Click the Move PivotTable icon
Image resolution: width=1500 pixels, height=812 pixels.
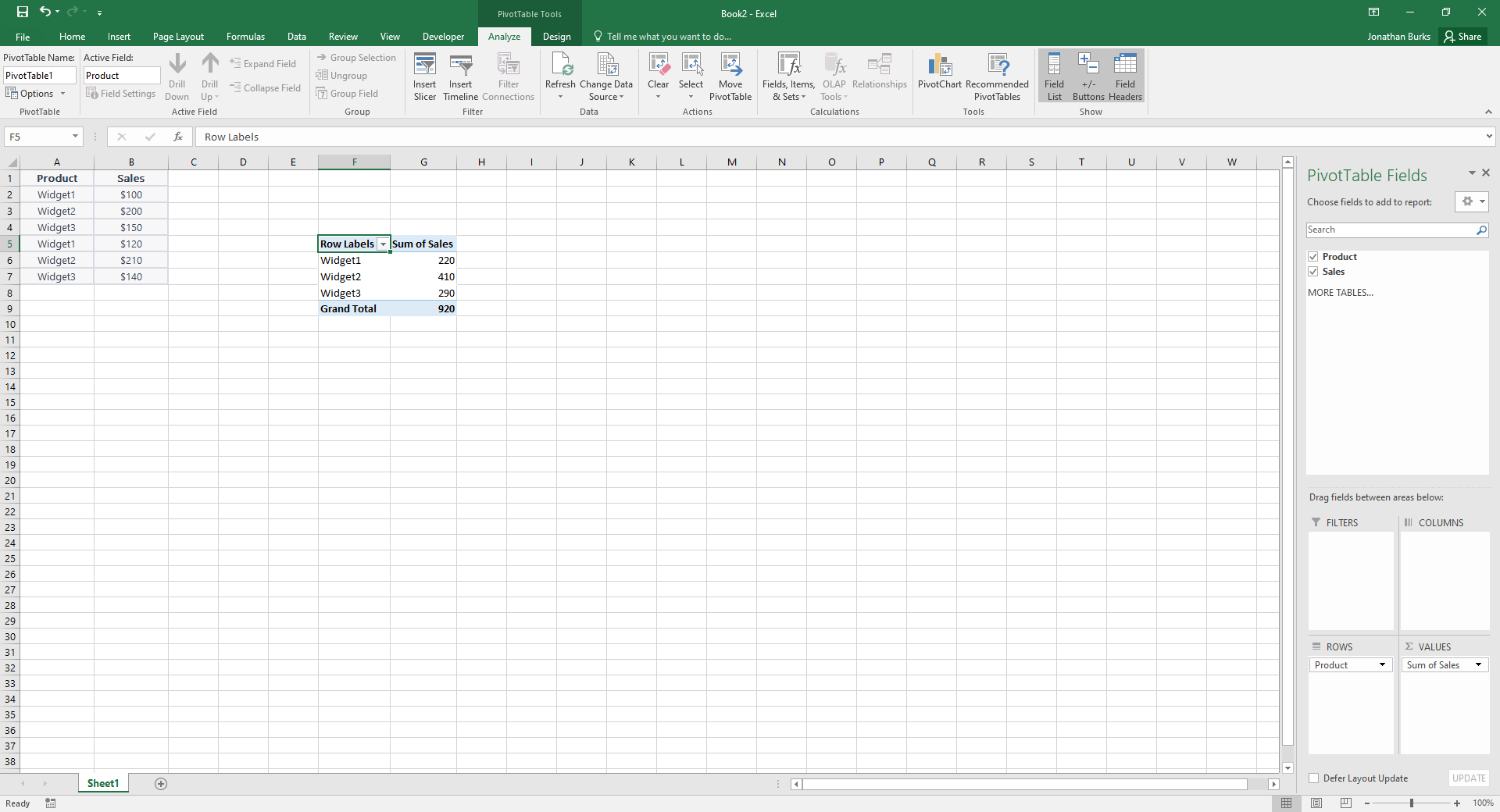[730, 76]
